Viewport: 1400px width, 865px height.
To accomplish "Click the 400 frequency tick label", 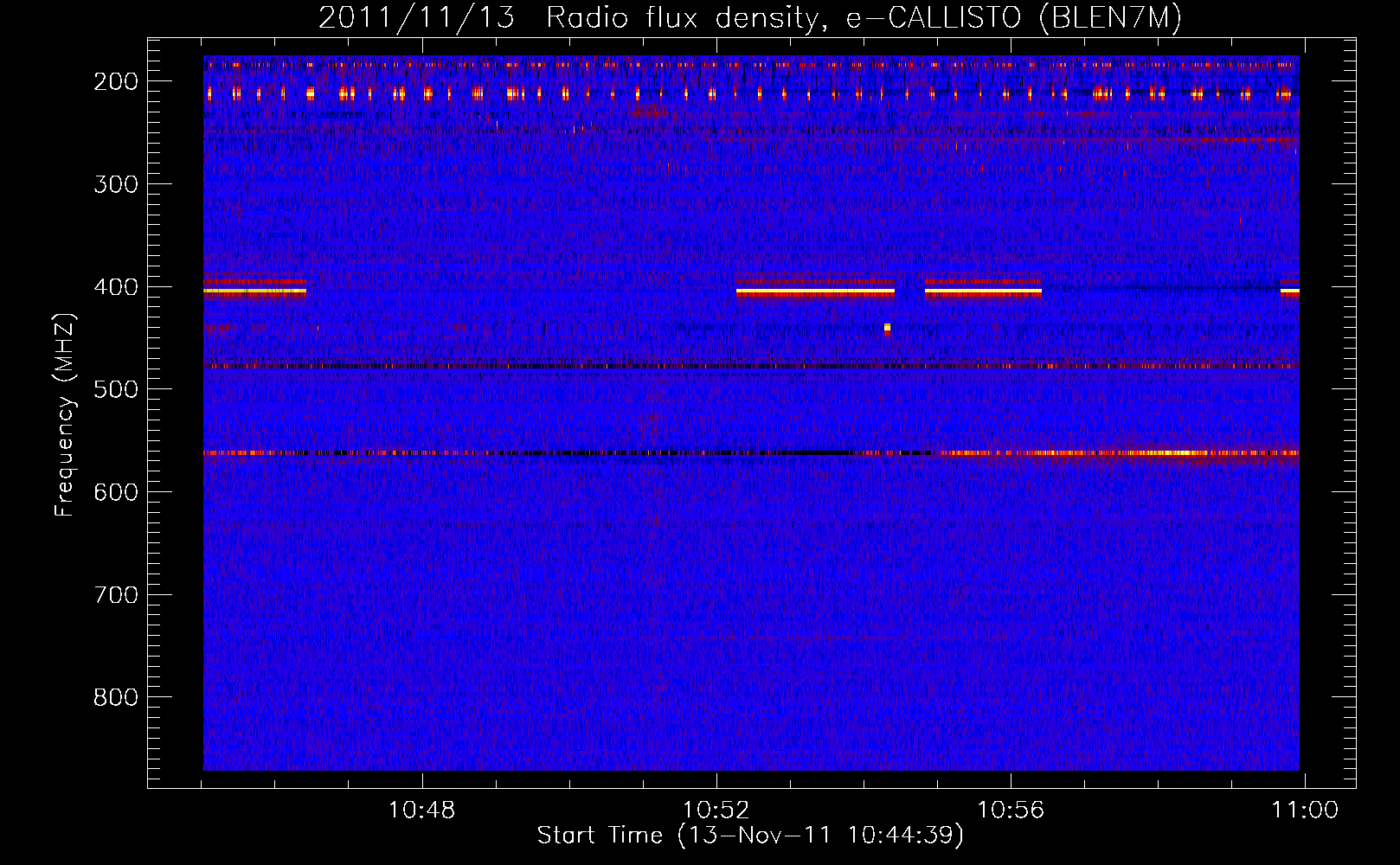I will click(116, 287).
